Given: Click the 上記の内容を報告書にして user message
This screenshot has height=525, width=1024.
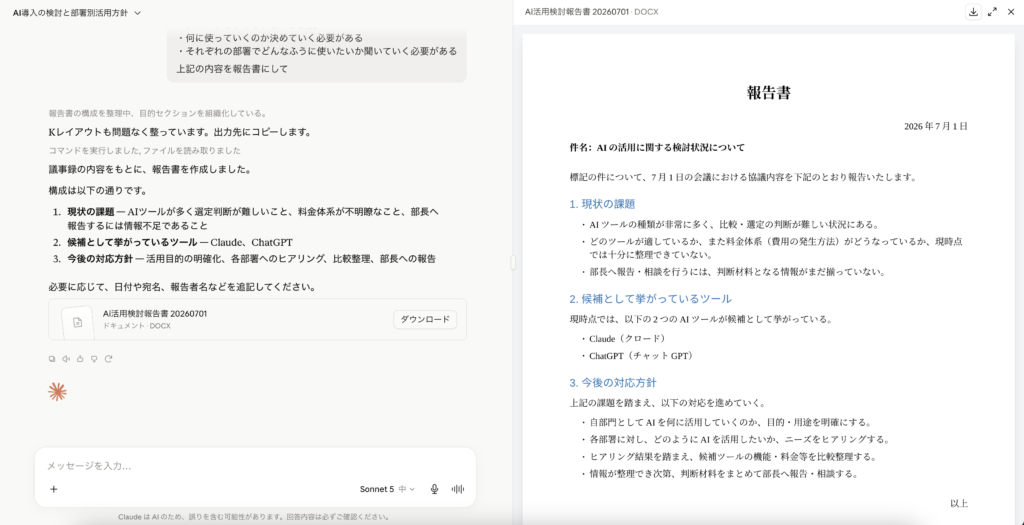Looking at the screenshot, I should [x=232, y=69].
